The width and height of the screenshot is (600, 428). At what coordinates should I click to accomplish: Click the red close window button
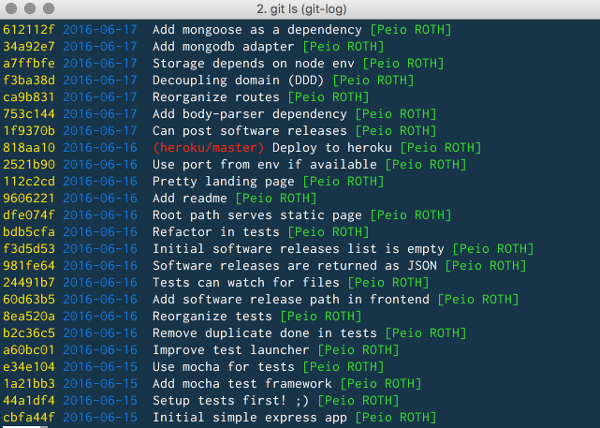point(11,8)
